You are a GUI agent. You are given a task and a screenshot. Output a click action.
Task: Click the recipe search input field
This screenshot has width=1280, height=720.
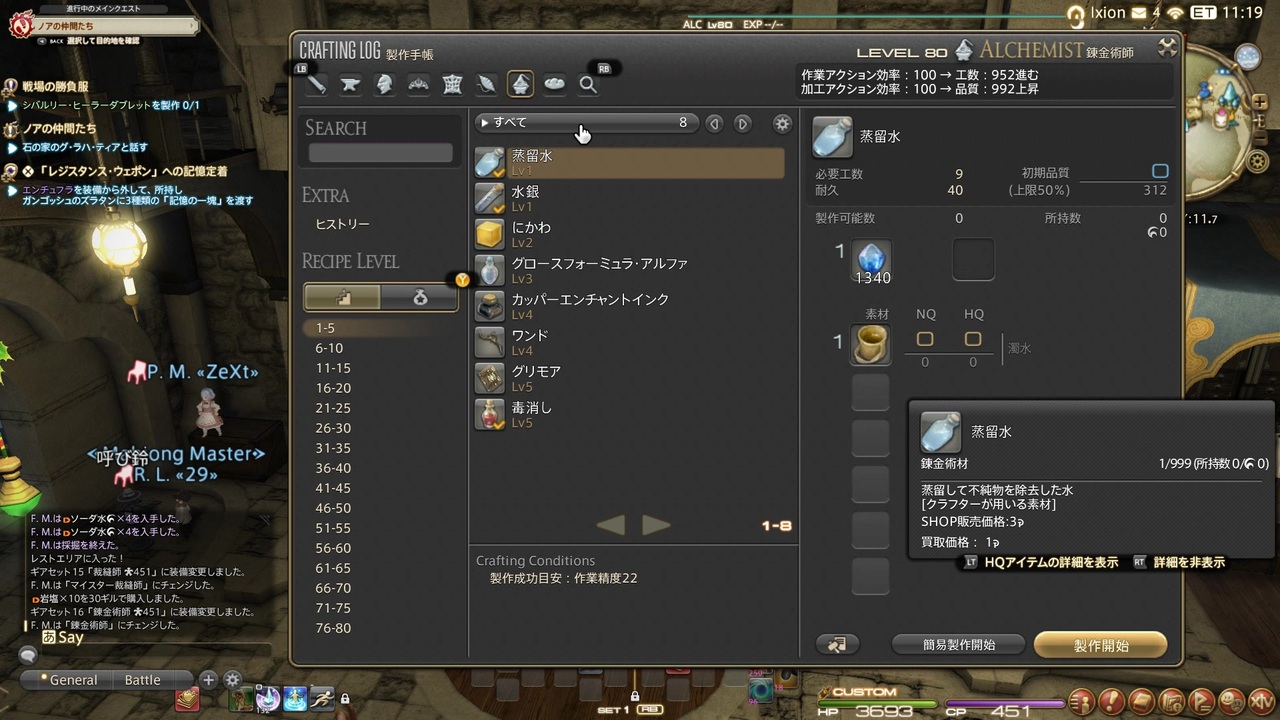[380, 154]
